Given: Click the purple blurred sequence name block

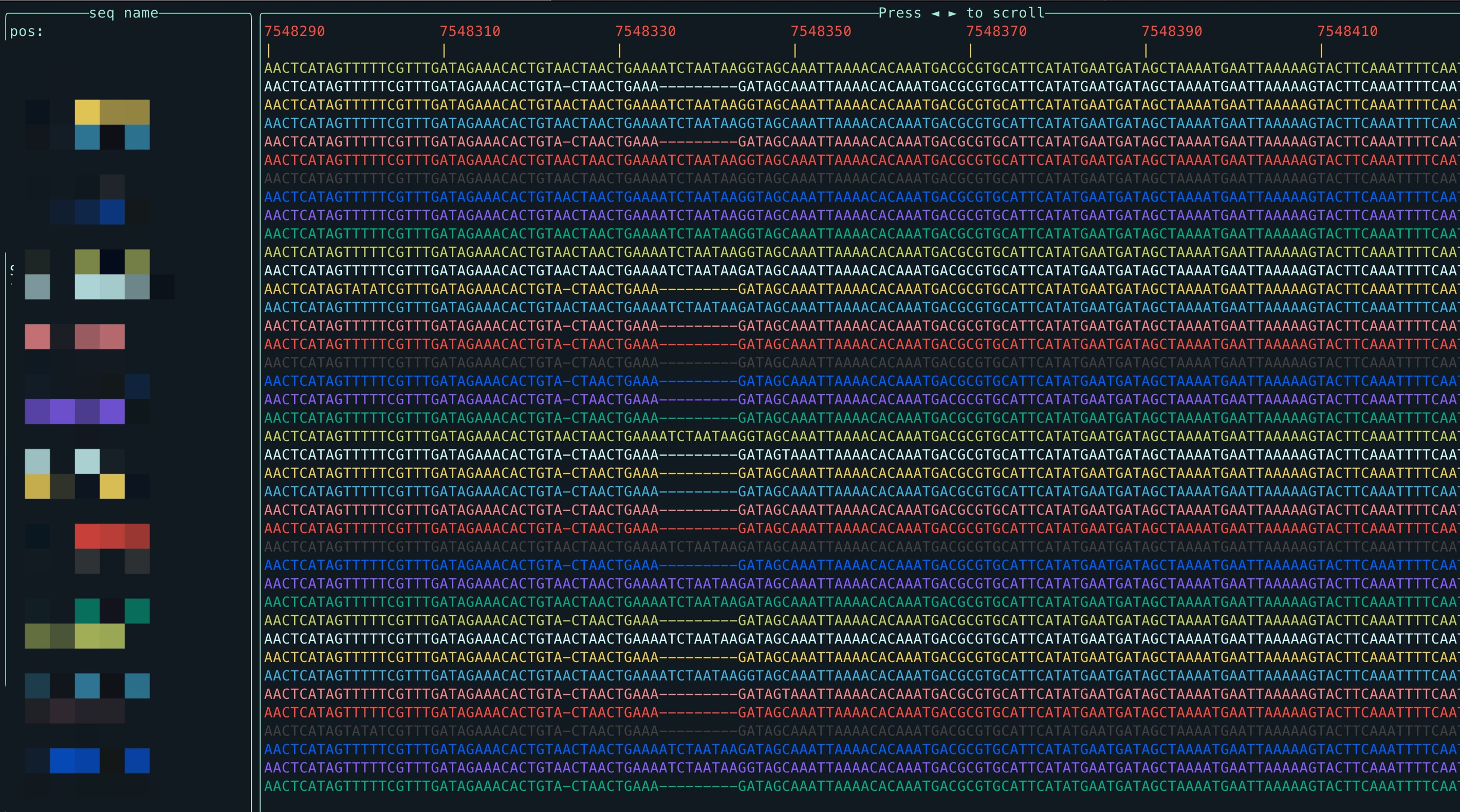Looking at the screenshot, I should click(74, 411).
